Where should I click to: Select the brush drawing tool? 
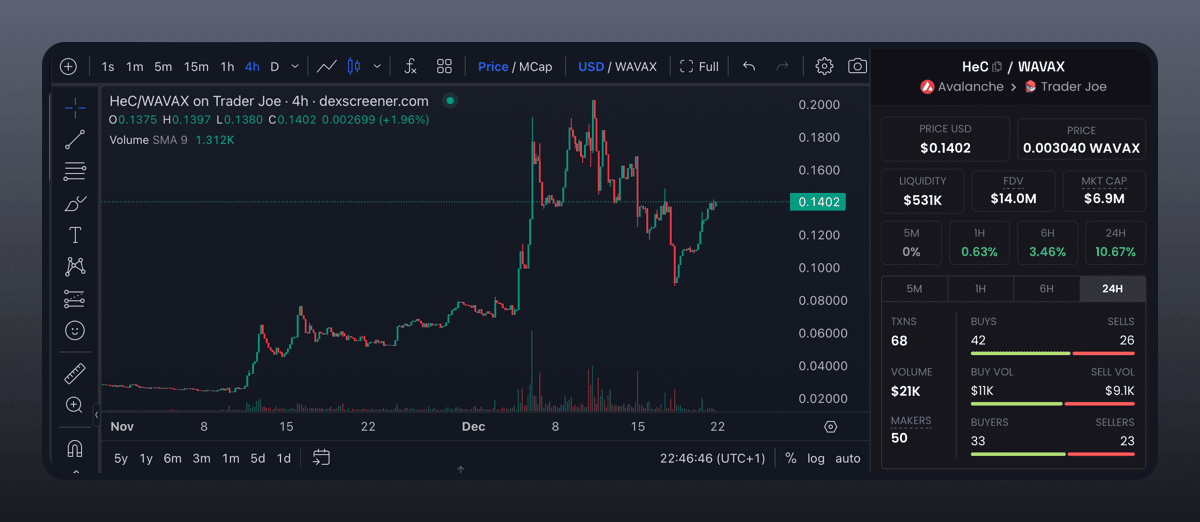[75, 204]
